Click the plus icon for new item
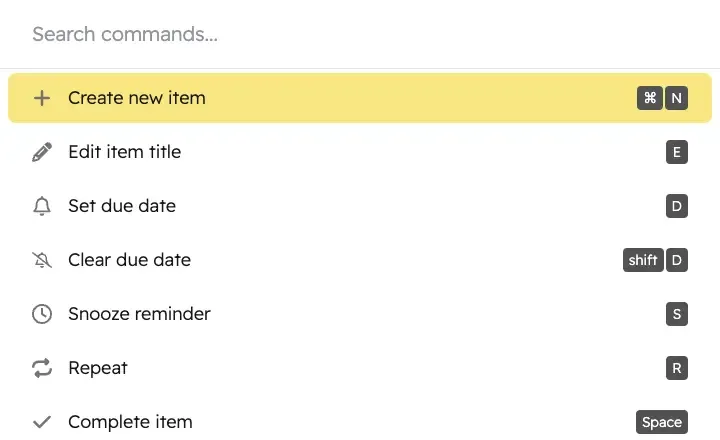Viewport: 720px width, 440px height. [x=42, y=98]
